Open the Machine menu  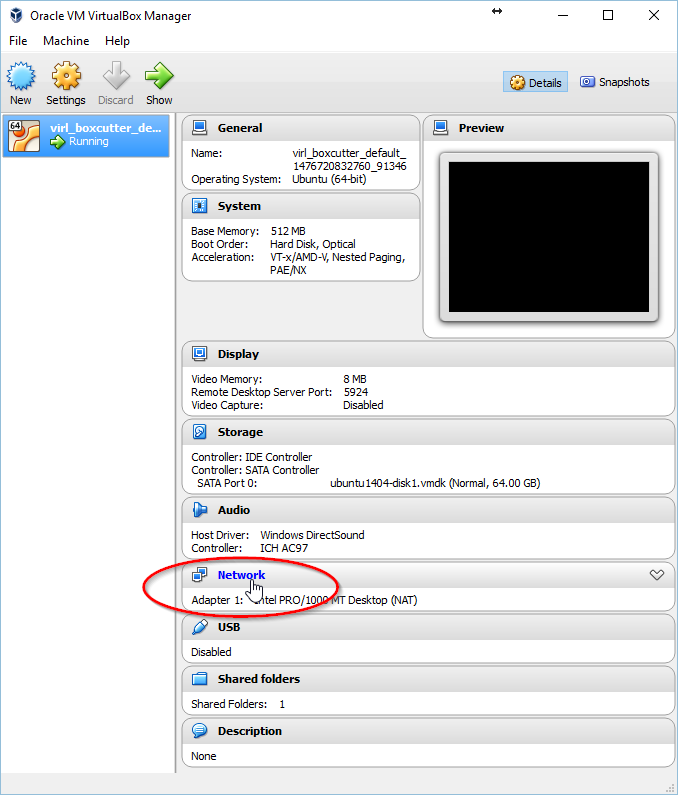point(66,41)
